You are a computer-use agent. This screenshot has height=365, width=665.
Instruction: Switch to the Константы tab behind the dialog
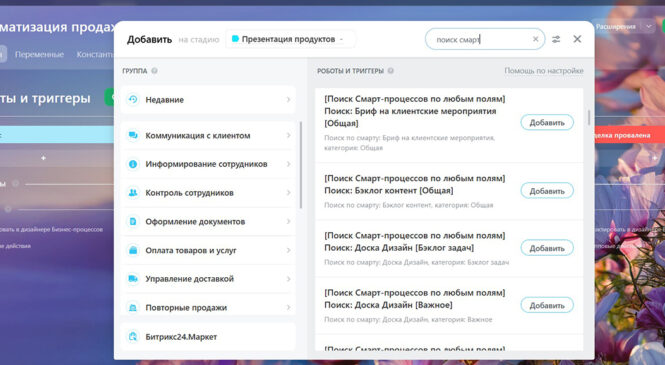tap(95, 54)
